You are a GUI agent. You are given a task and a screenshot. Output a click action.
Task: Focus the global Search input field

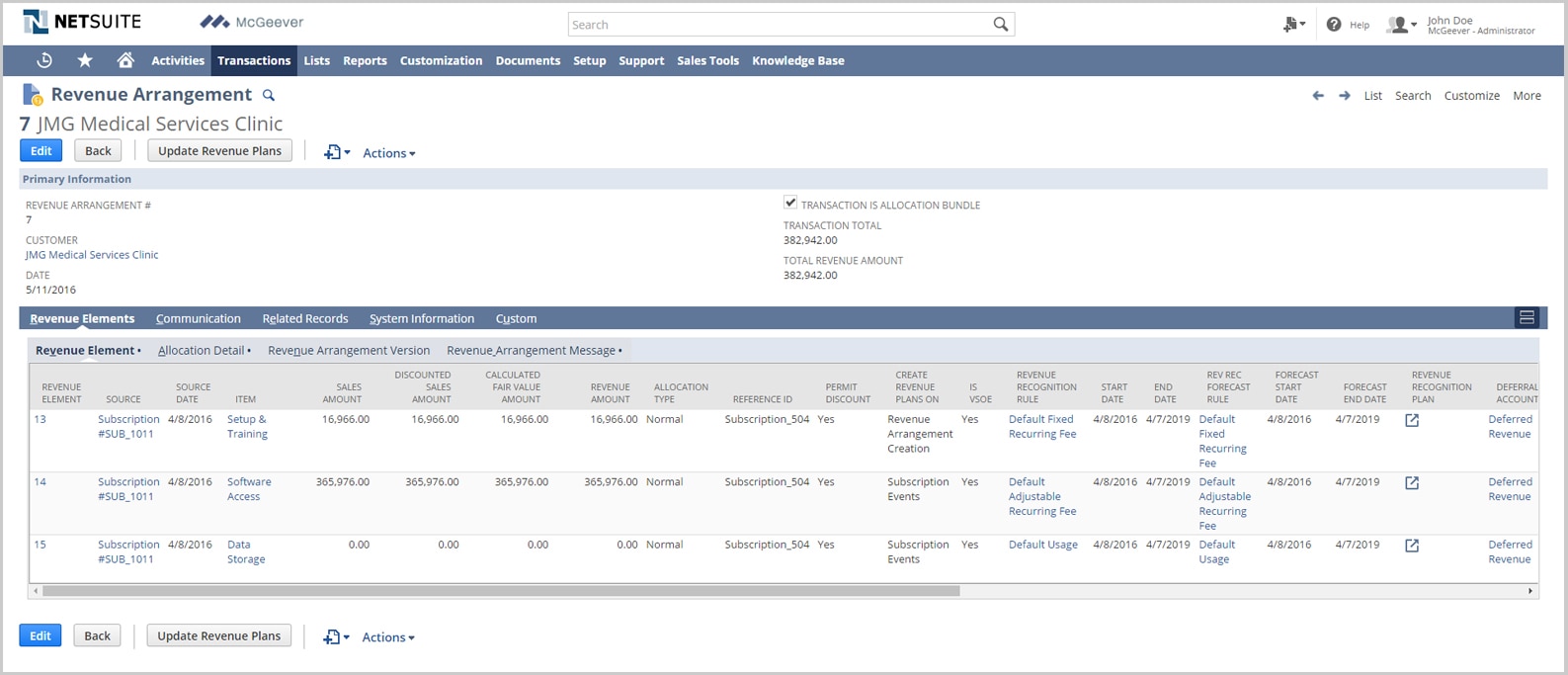(x=780, y=25)
